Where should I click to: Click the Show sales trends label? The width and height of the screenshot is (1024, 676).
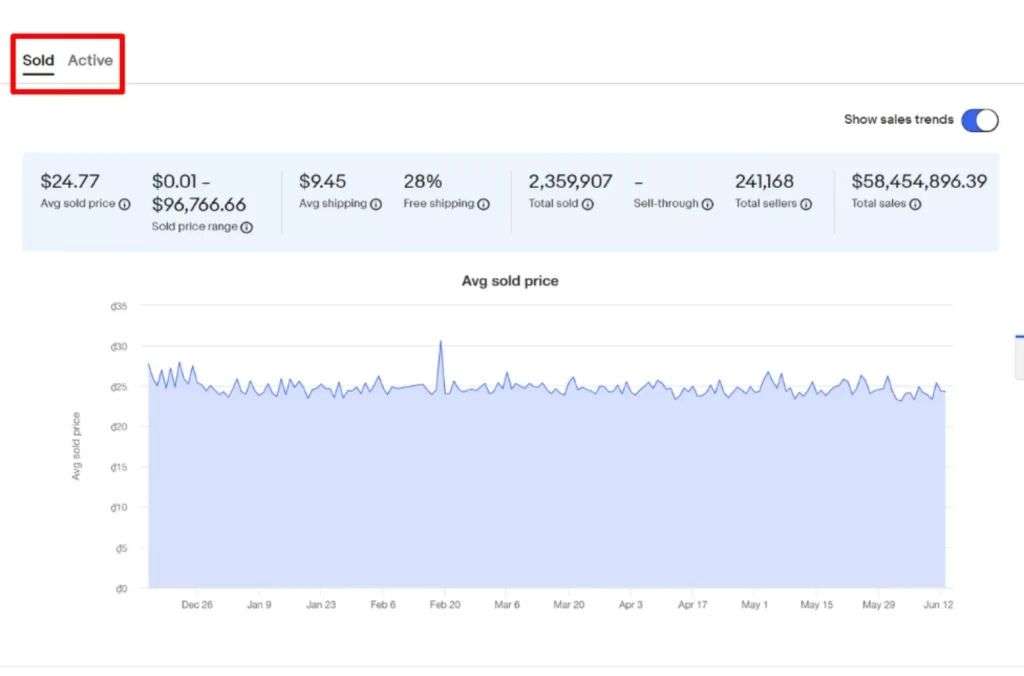[899, 120]
